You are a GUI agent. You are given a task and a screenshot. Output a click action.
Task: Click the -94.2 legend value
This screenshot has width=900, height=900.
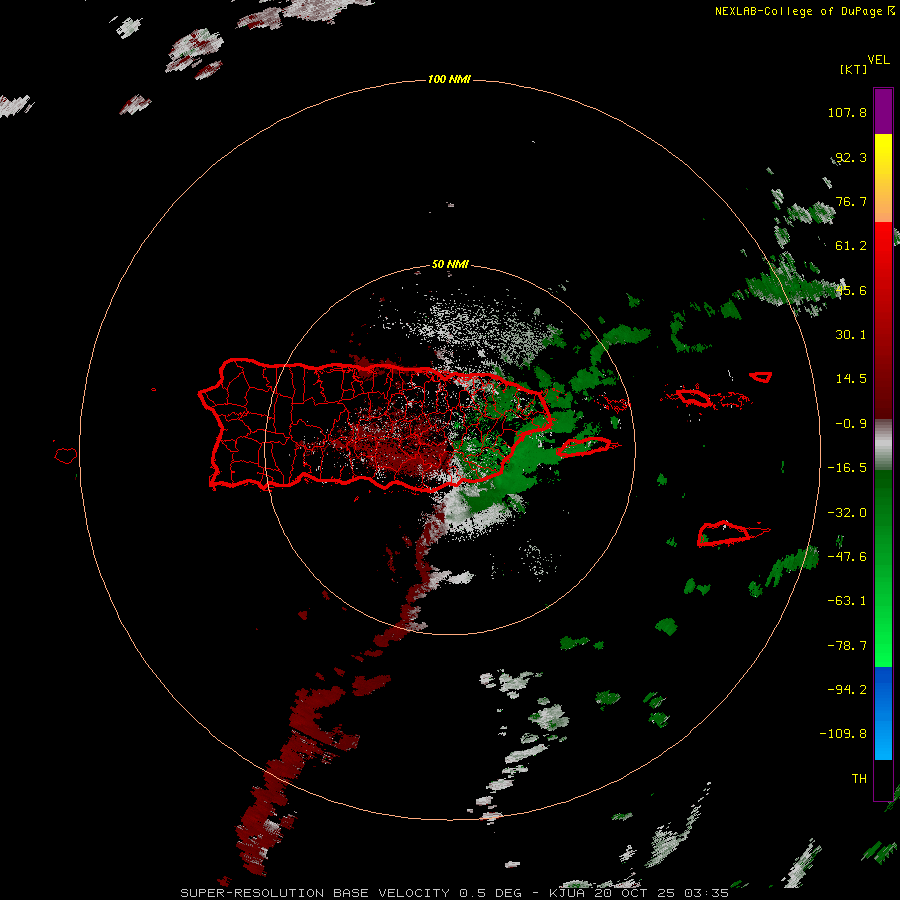[847, 690]
